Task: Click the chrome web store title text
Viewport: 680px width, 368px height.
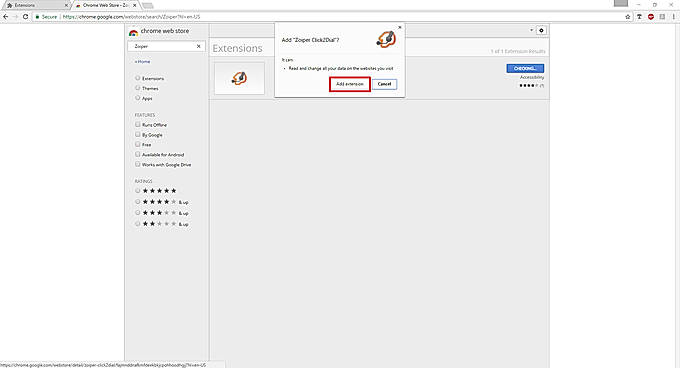Action: point(164,31)
